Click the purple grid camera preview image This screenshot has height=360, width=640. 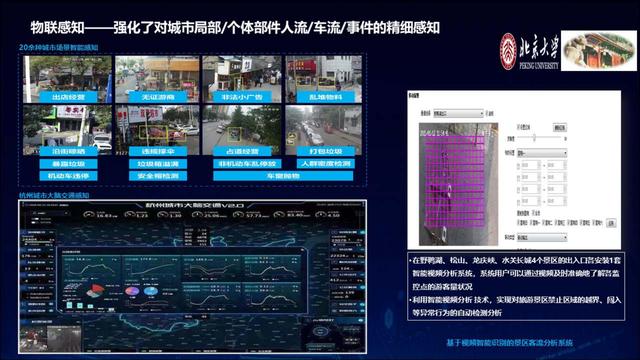point(458,184)
